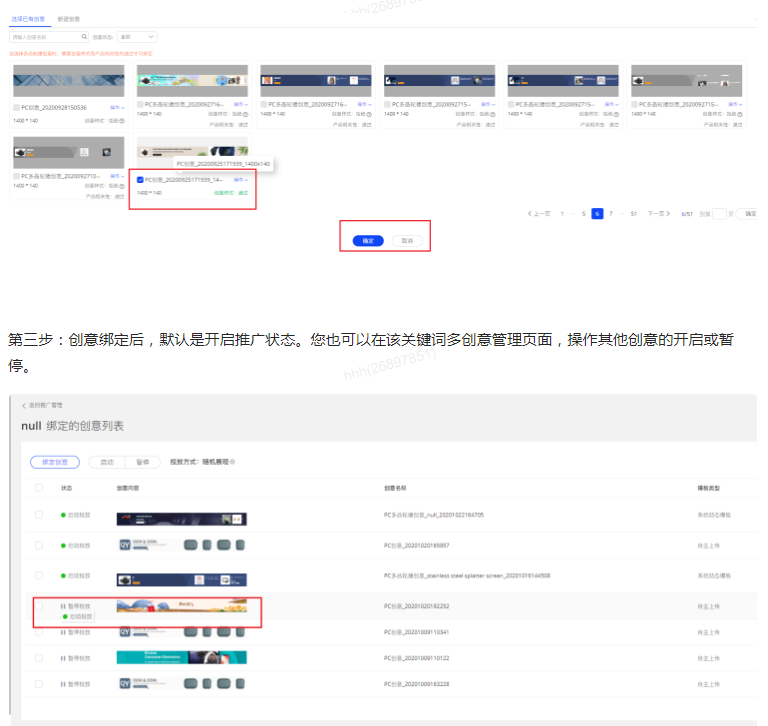
Task: Click the 绑定创意 button
Action: pos(55,462)
